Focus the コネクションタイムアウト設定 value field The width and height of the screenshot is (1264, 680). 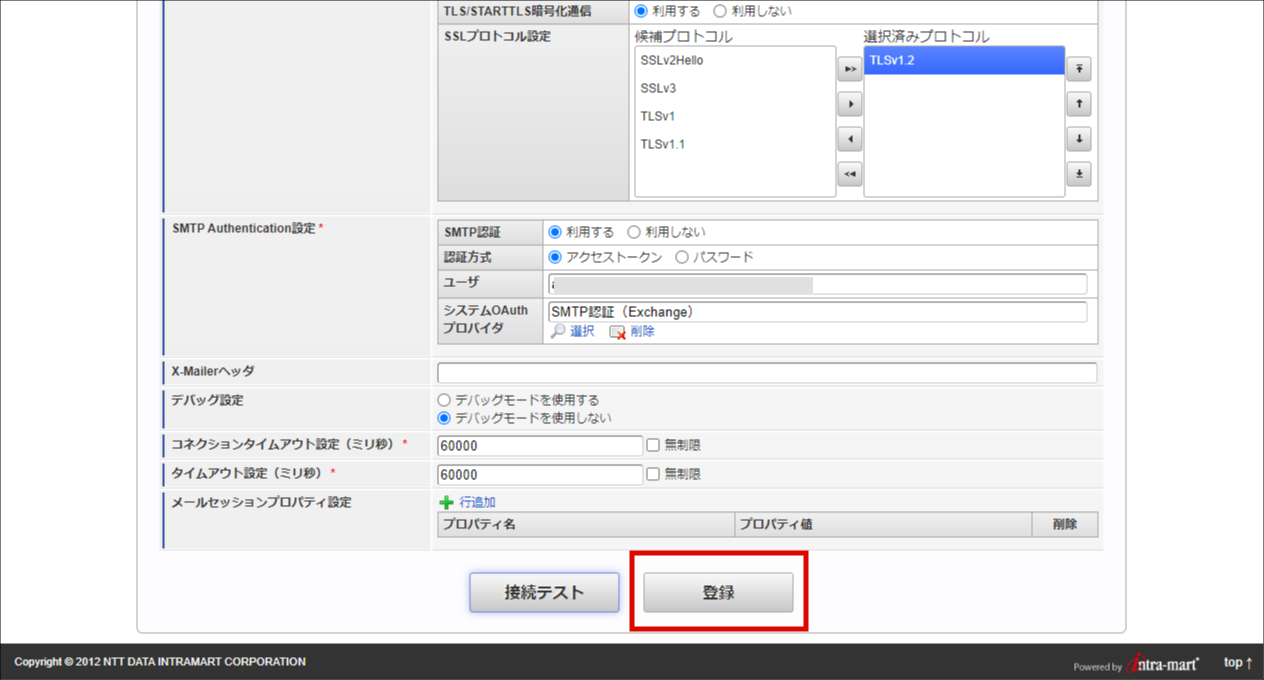(x=540, y=446)
